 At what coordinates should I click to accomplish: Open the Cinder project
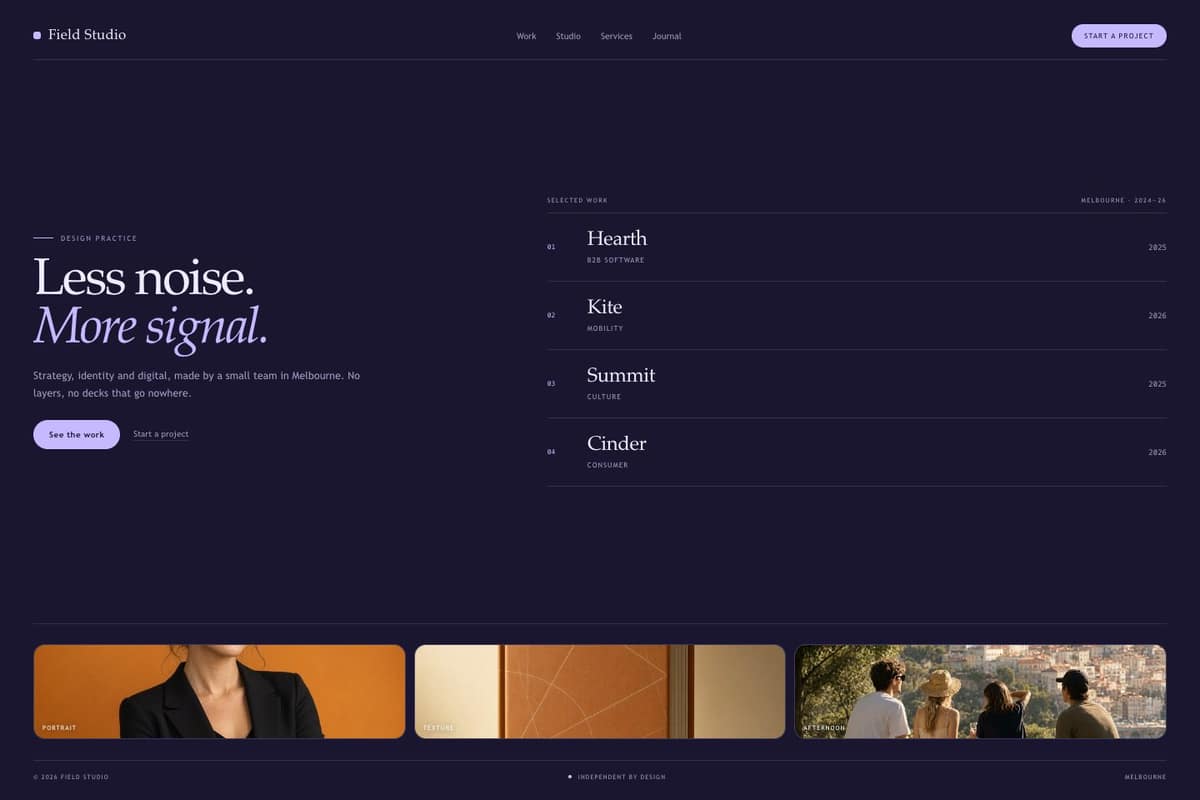pyautogui.click(x=857, y=452)
